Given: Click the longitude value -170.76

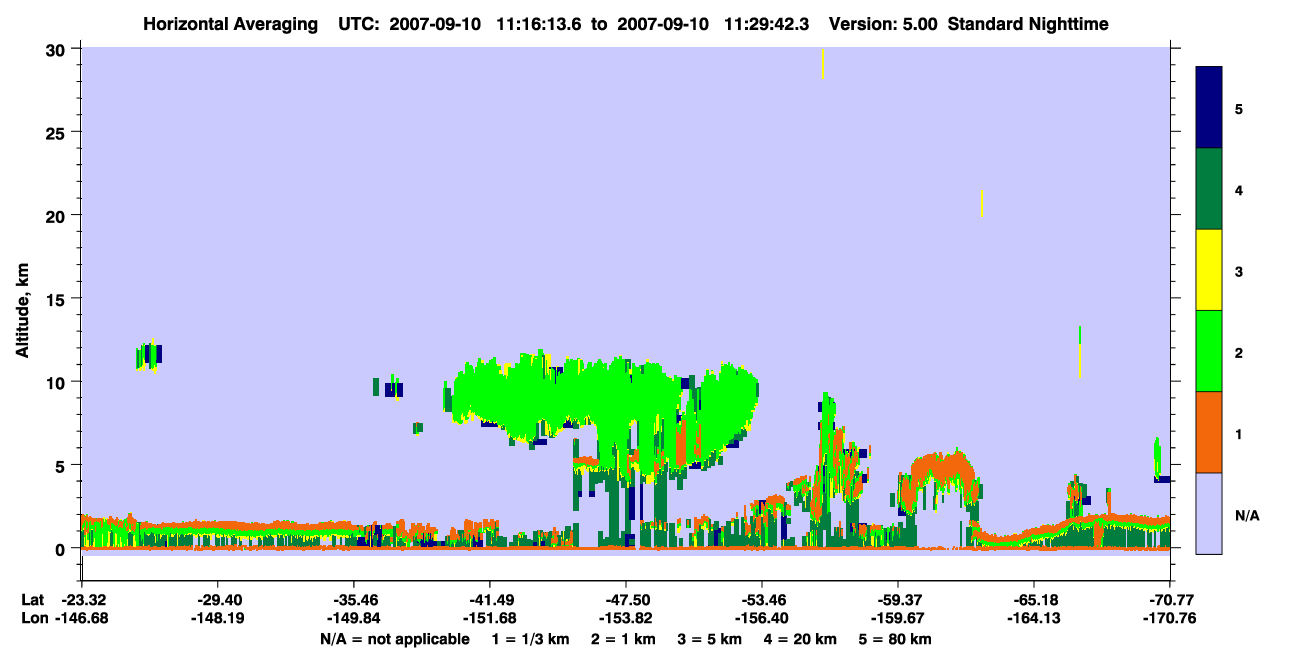Looking at the screenshot, I should pos(1170,618).
